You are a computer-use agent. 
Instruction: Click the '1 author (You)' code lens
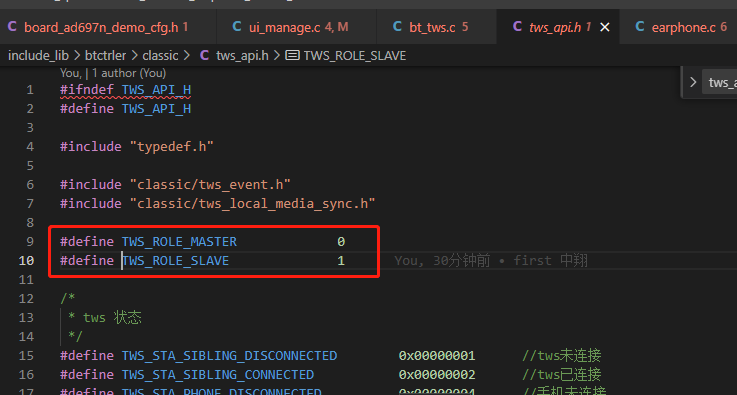tap(129, 73)
